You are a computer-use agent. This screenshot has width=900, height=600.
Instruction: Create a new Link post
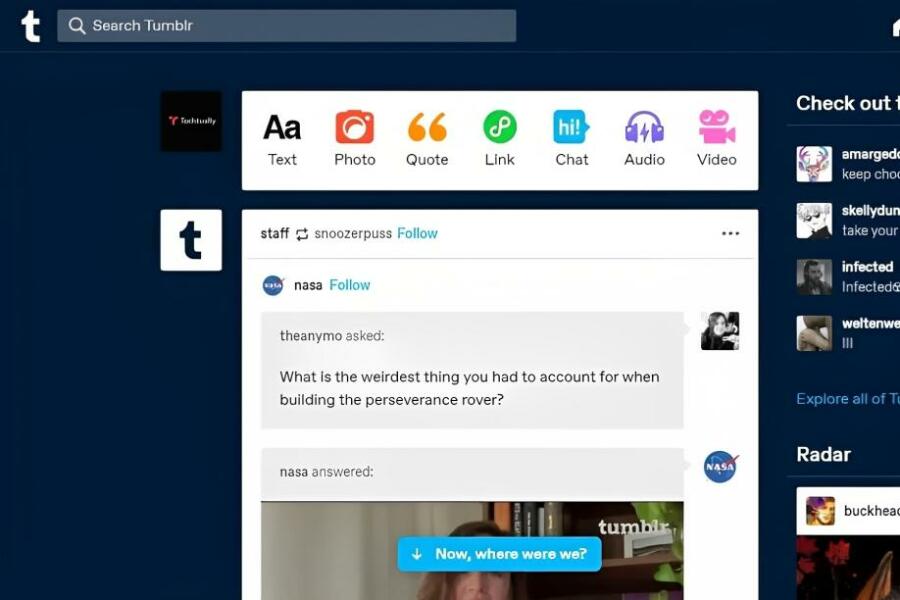pos(499,140)
